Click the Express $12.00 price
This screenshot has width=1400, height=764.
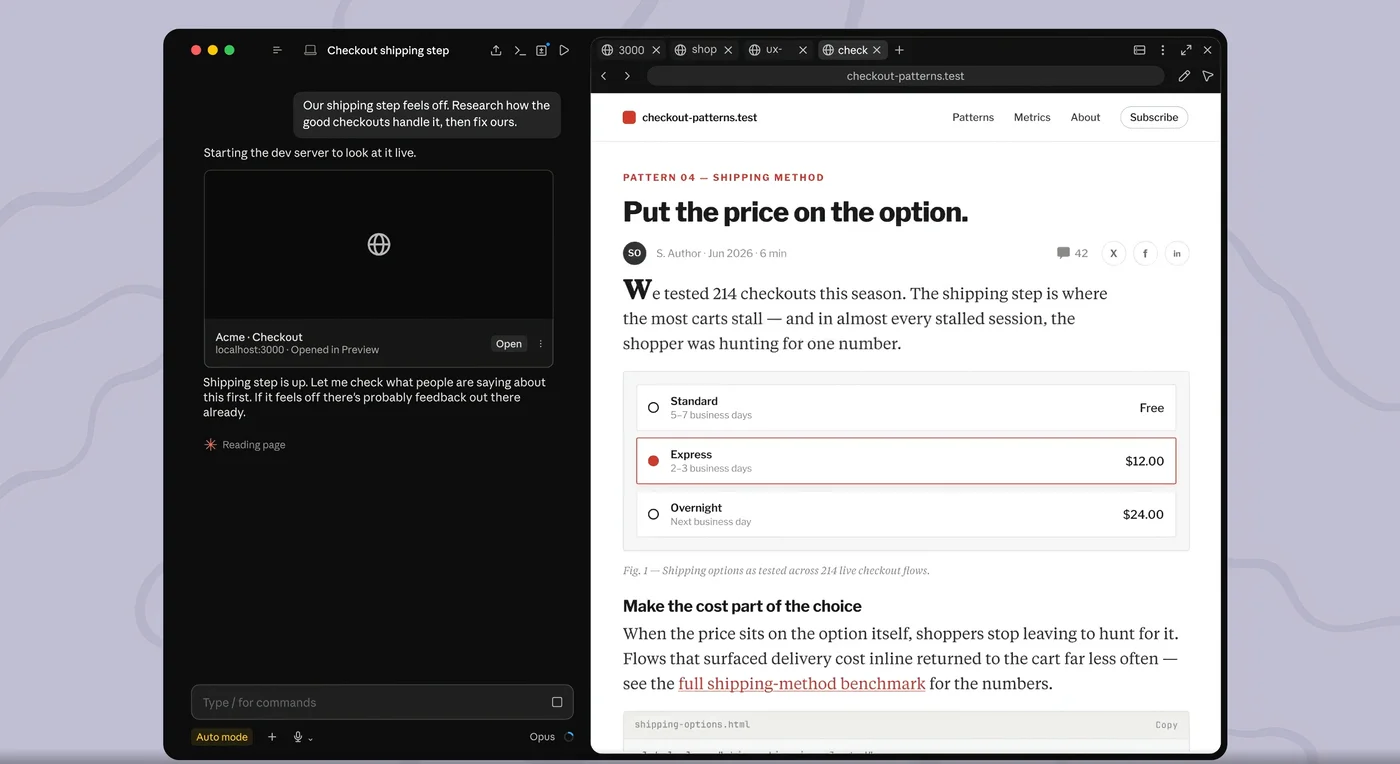(1144, 461)
